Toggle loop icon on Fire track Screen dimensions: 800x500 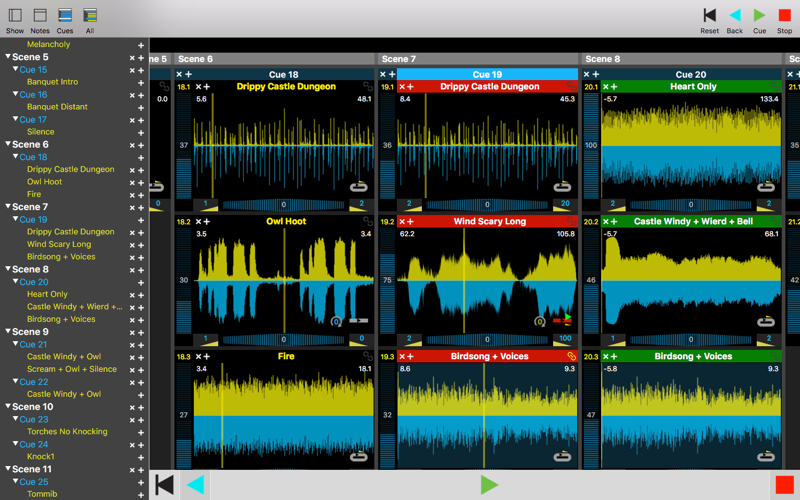(x=359, y=456)
